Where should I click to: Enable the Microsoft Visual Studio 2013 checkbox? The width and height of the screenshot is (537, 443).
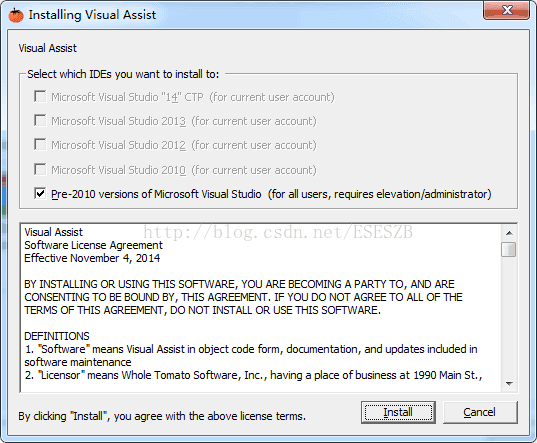(x=40, y=121)
